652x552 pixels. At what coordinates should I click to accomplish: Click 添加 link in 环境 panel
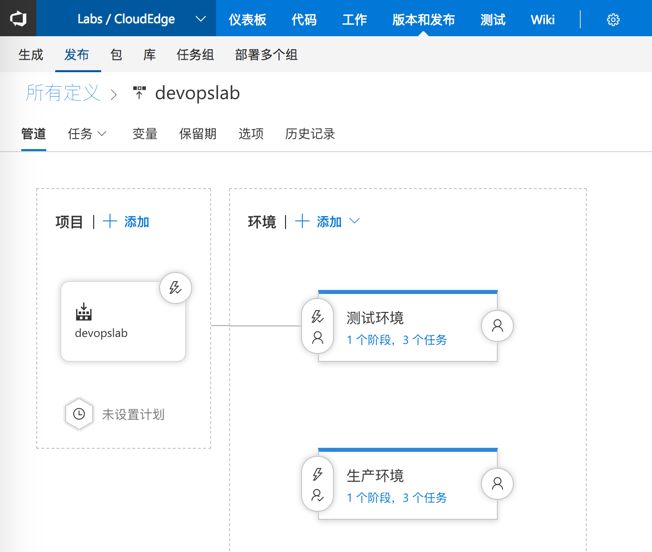click(x=329, y=222)
